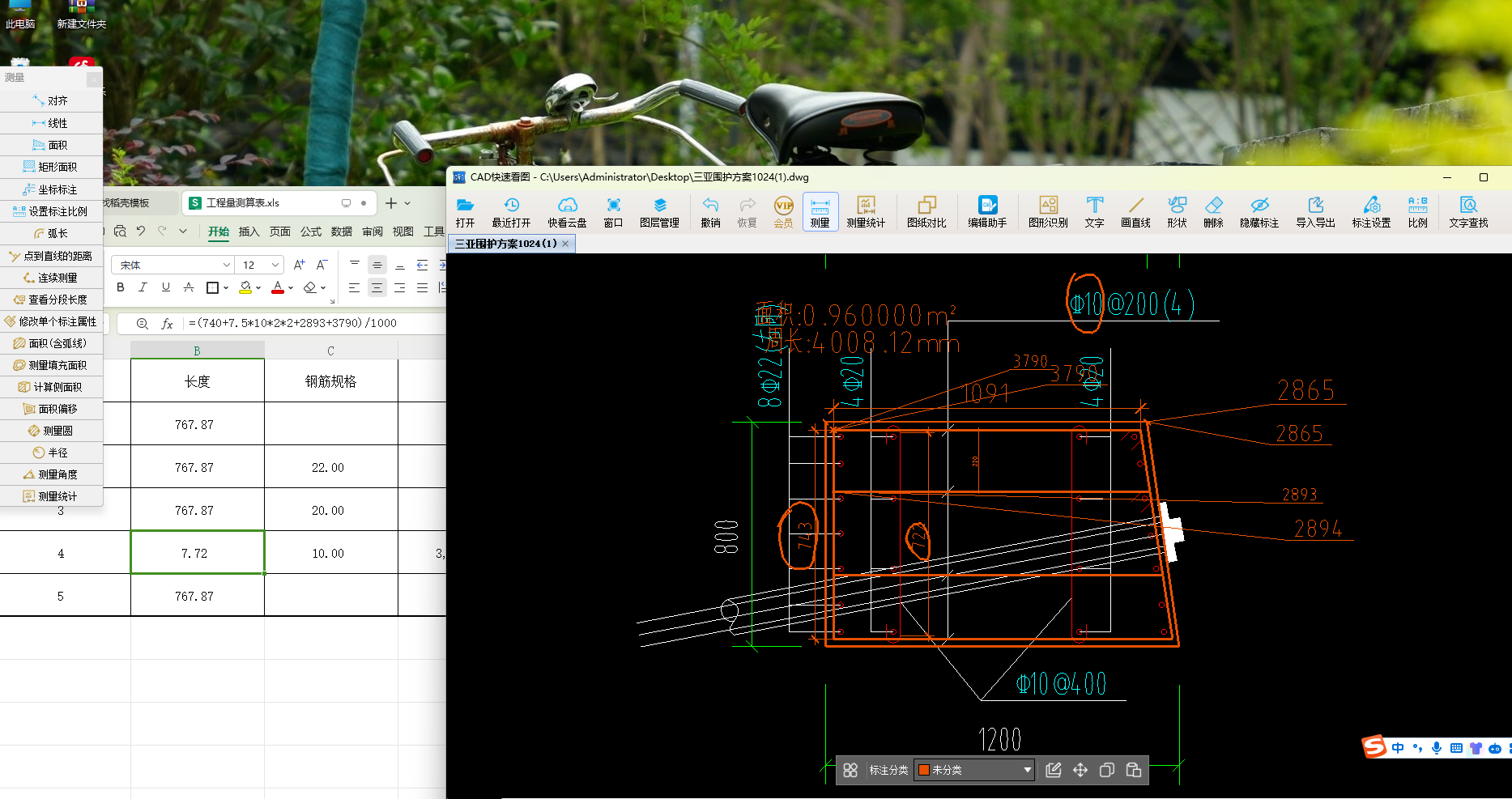The image size is (1512, 799).
Task: Open 标注设置 annotation settings
Action: [1371, 212]
